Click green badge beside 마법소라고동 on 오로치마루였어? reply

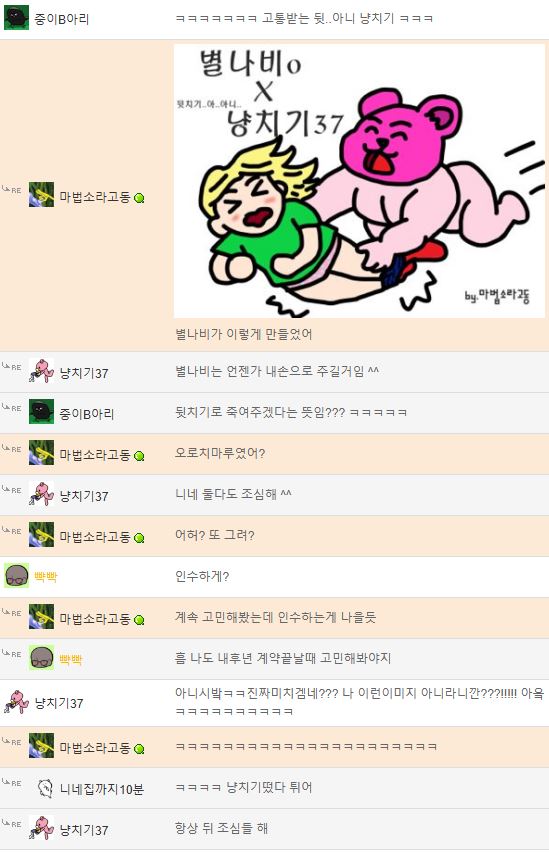(139, 456)
